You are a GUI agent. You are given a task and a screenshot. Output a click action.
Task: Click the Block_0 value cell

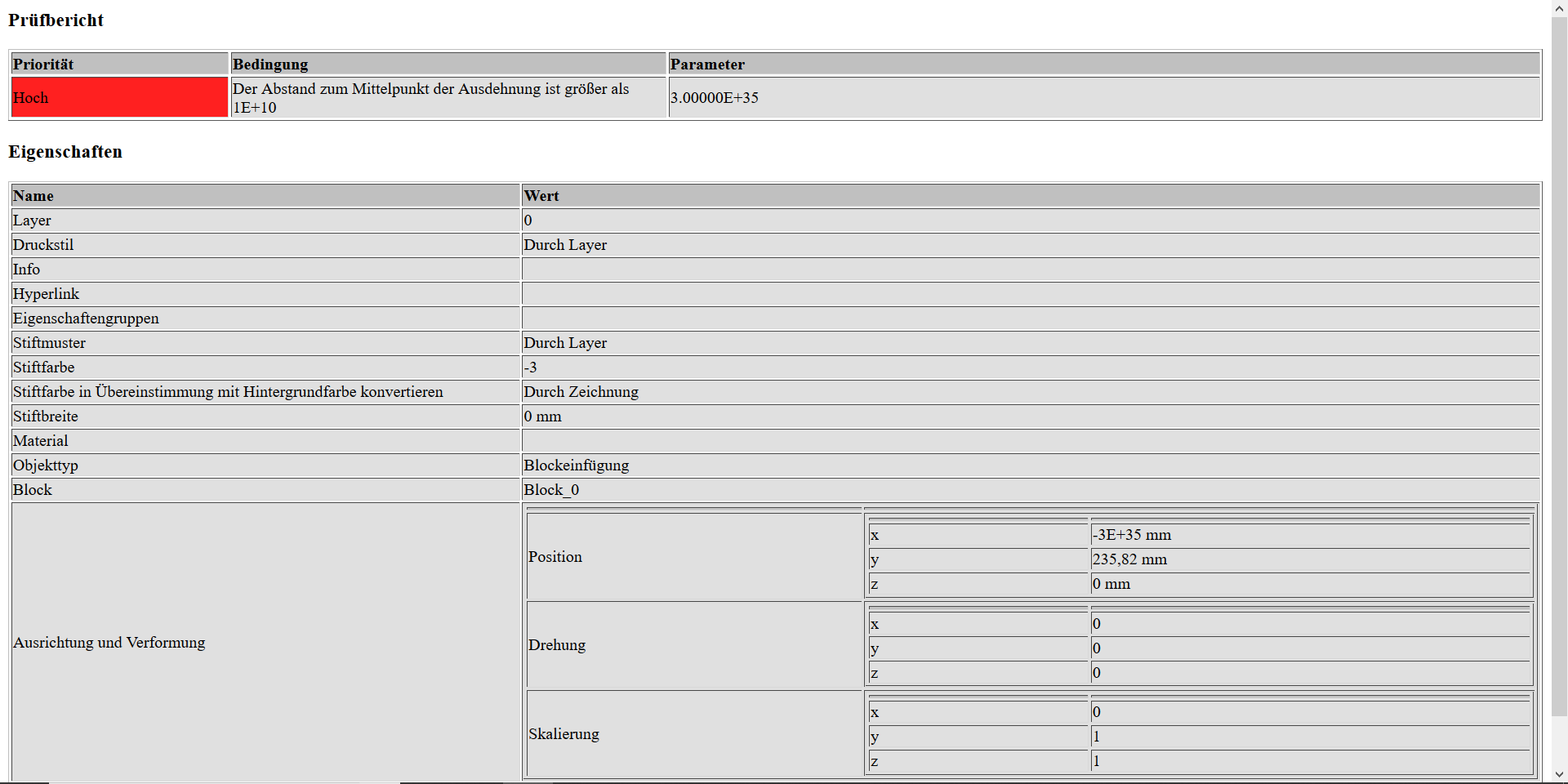[x=1031, y=489]
